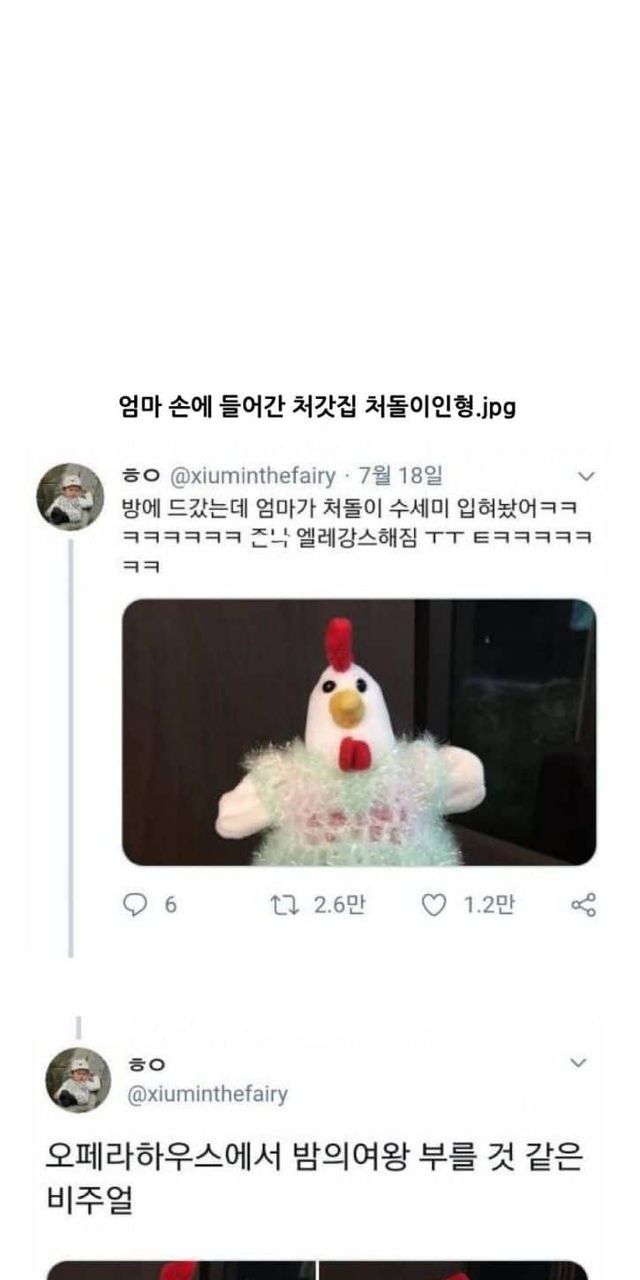Viewport: 640px width, 1280px height.
Task: Click the reply speech bubble icon
Action: tap(134, 905)
